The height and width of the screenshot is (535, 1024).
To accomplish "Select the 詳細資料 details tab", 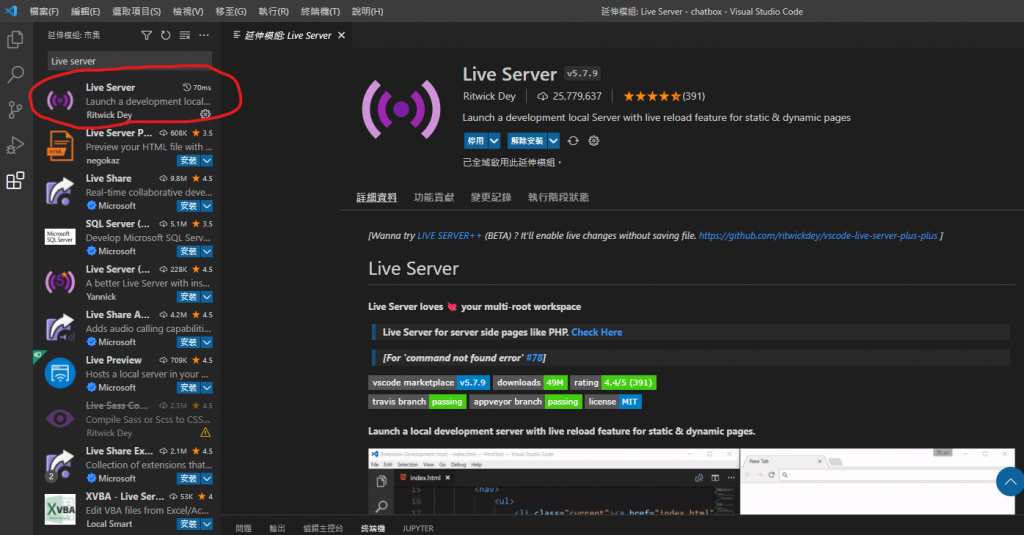I will (x=376, y=197).
